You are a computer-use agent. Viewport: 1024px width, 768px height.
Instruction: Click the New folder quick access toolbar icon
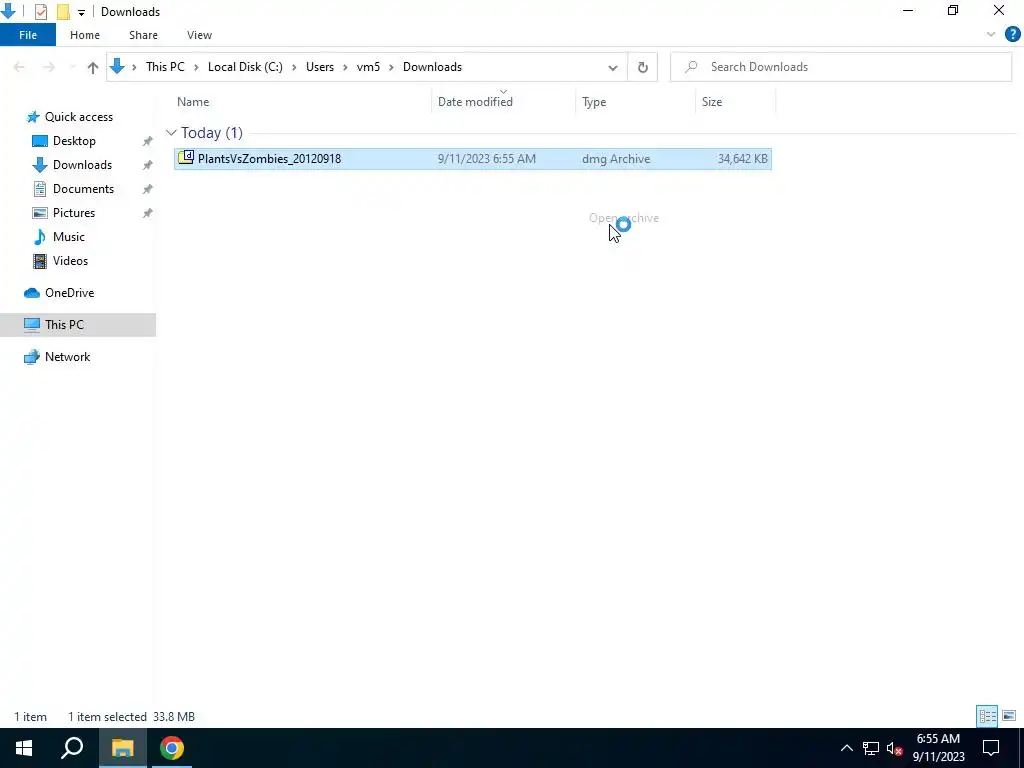coord(63,12)
